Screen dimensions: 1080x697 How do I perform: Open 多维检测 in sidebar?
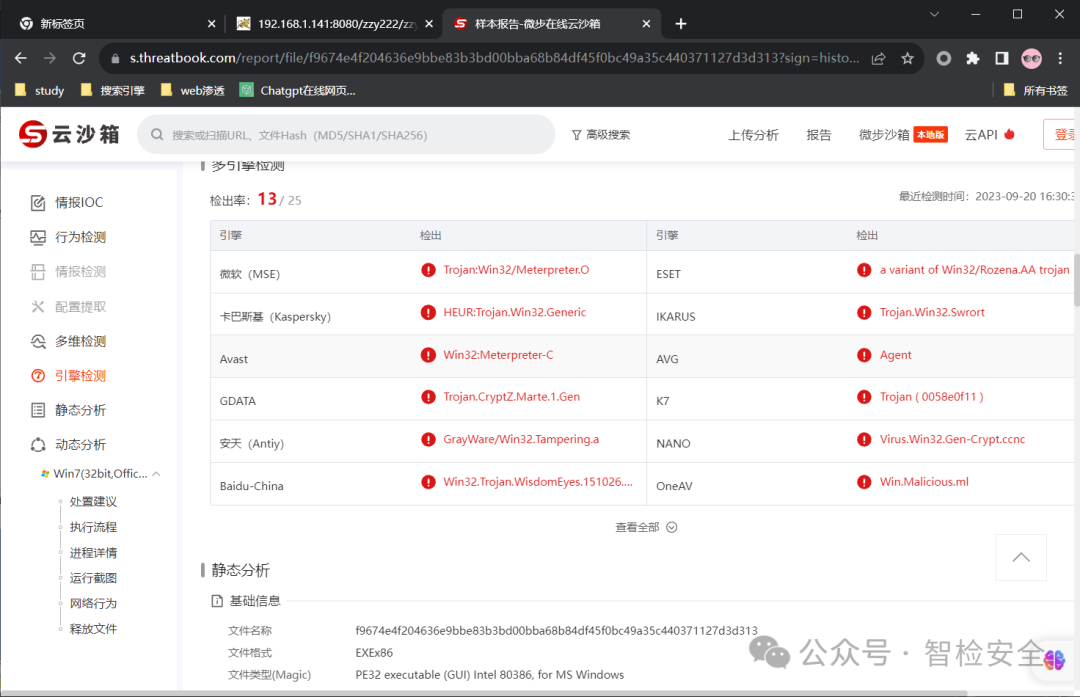[x=68, y=341]
